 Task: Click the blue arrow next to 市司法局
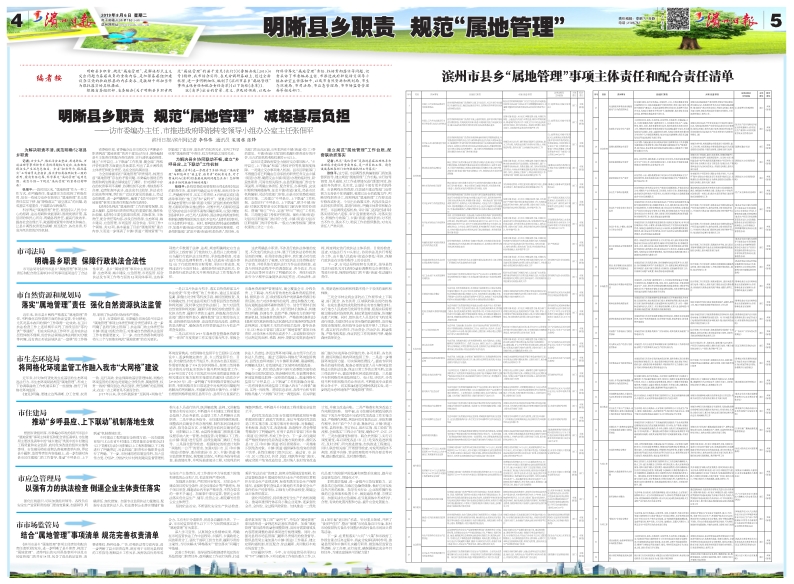71,250
